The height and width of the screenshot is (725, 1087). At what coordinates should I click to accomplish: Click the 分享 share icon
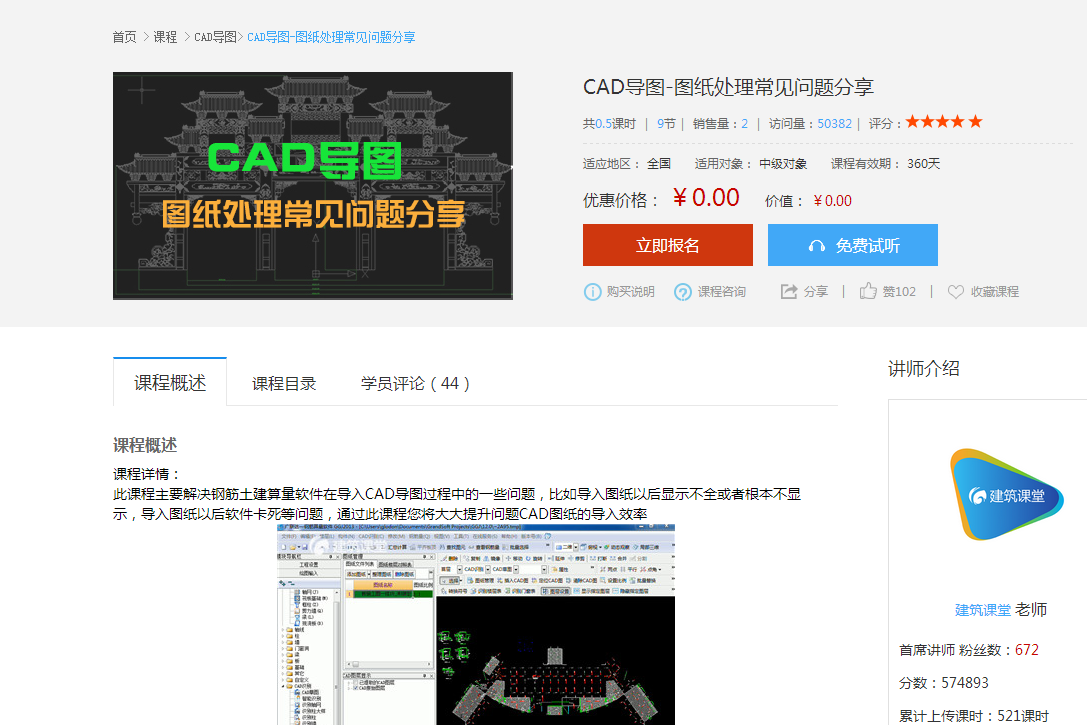pos(789,291)
